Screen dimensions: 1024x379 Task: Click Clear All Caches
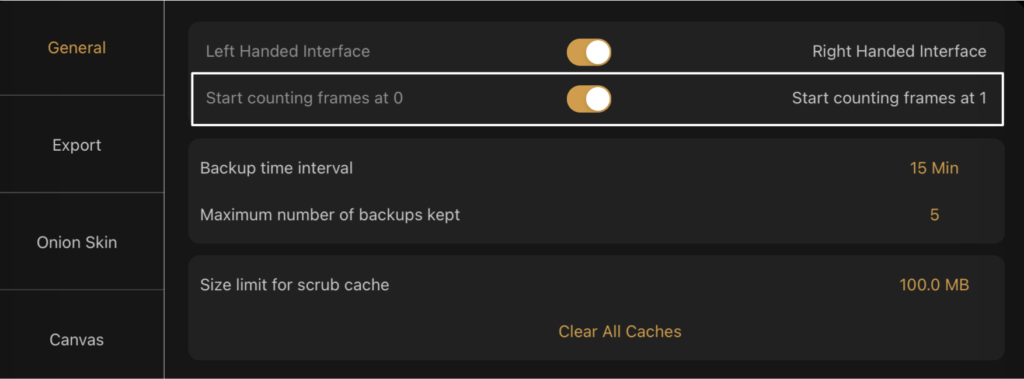(x=620, y=331)
